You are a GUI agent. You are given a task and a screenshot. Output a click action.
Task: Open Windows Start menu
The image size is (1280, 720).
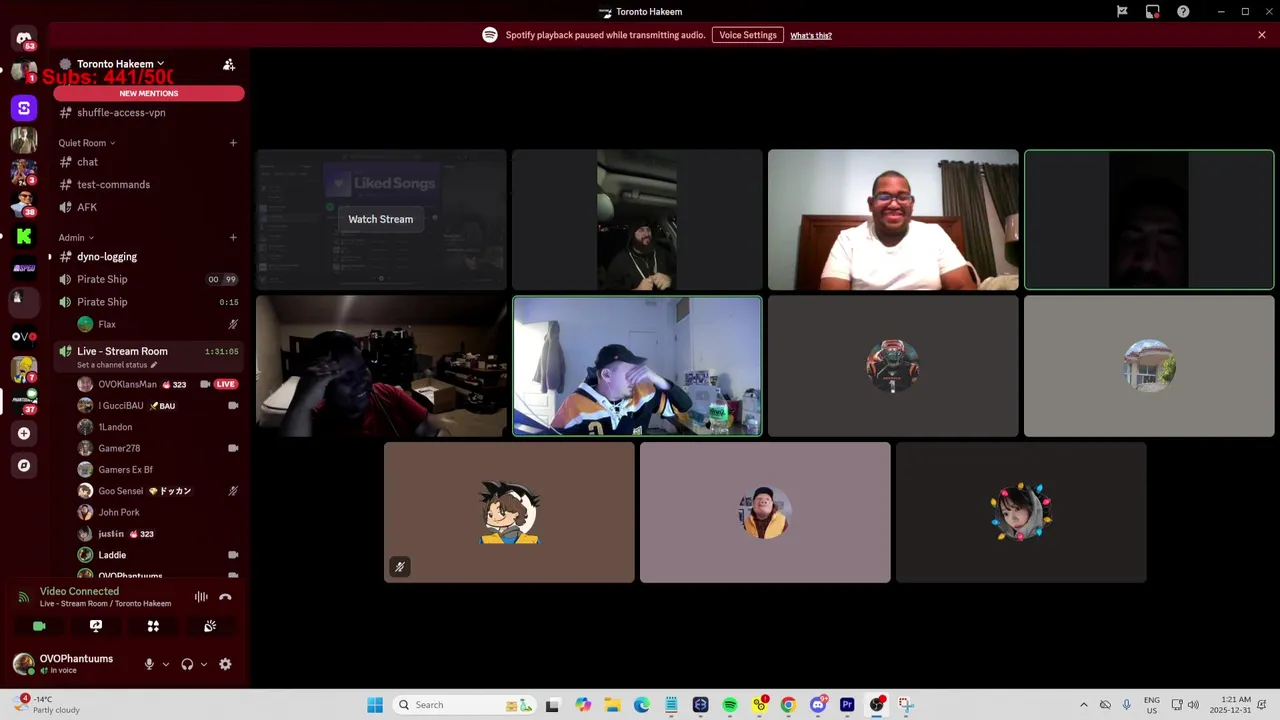pos(375,705)
